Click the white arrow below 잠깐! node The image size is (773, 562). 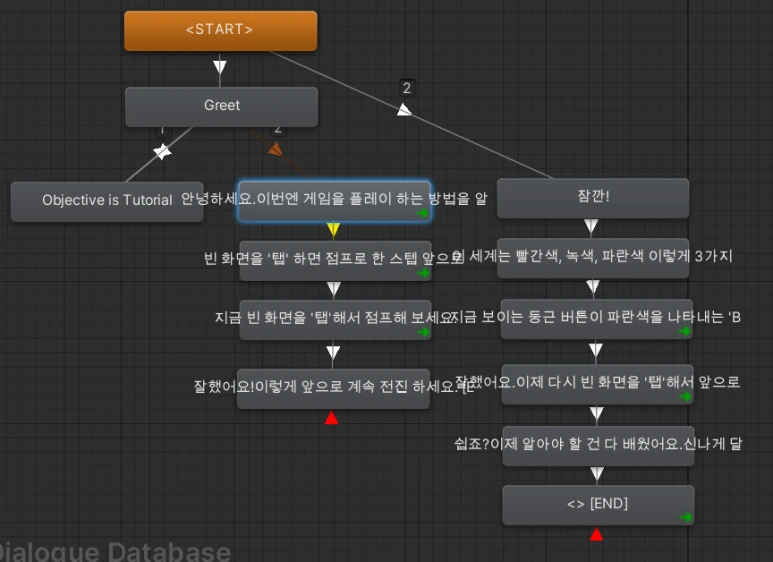[x=591, y=226]
